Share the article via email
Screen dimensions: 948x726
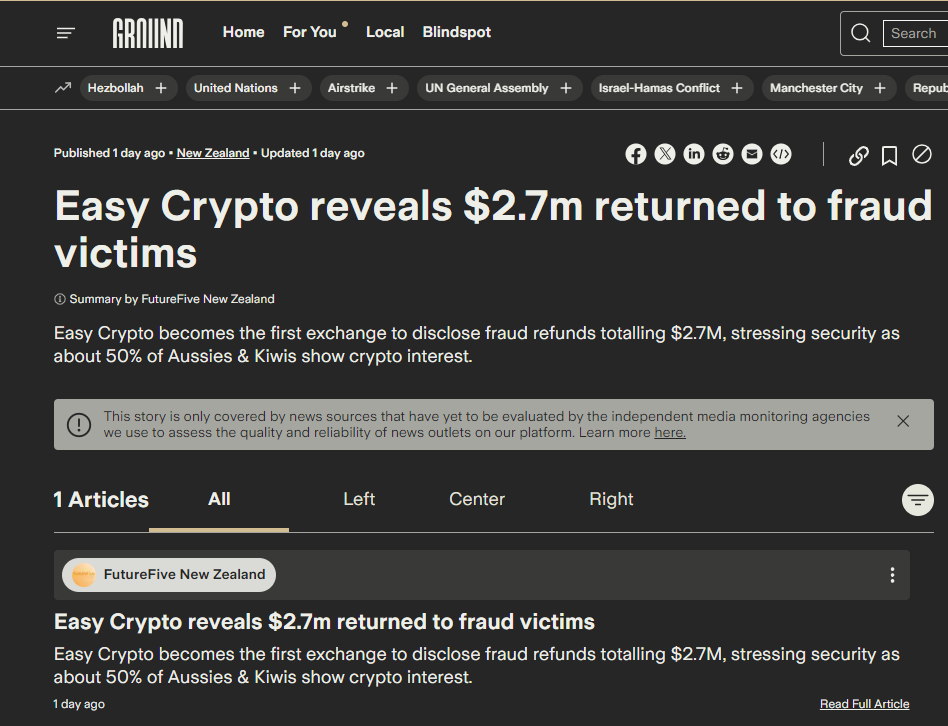click(752, 154)
